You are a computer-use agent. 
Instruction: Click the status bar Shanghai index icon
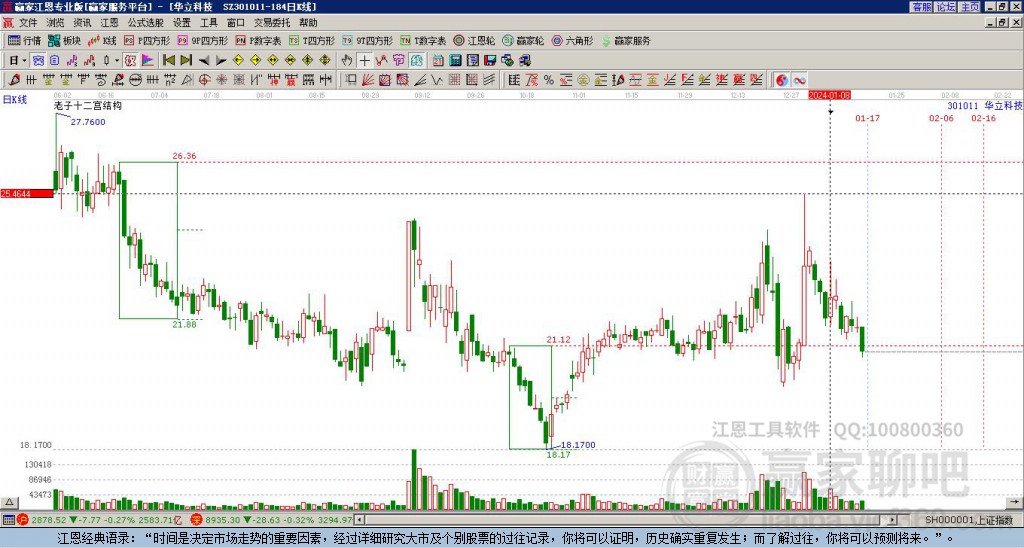pos(22,520)
